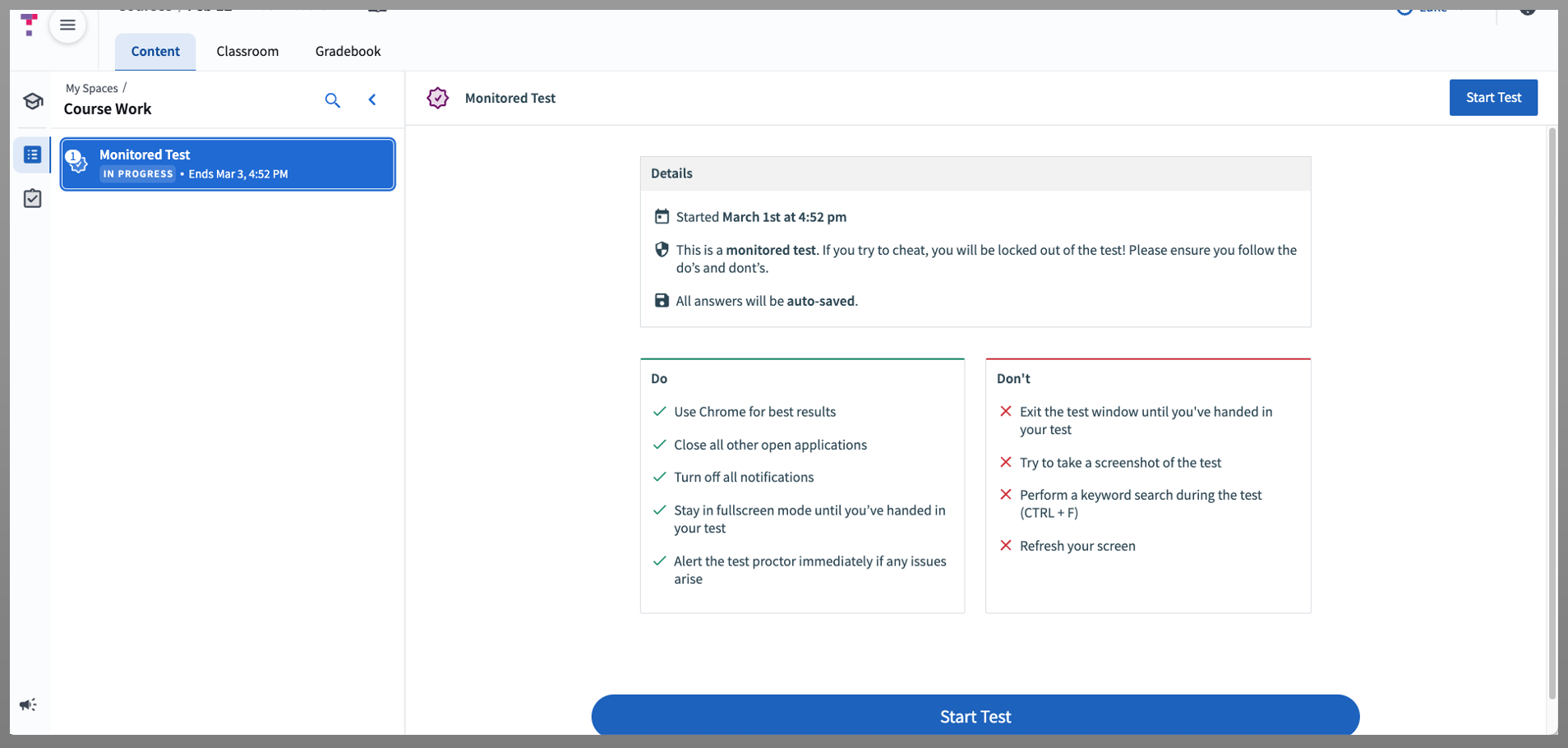Click the auto-saved floppy disk icon
This screenshot has height=748, width=1568.
tap(662, 301)
